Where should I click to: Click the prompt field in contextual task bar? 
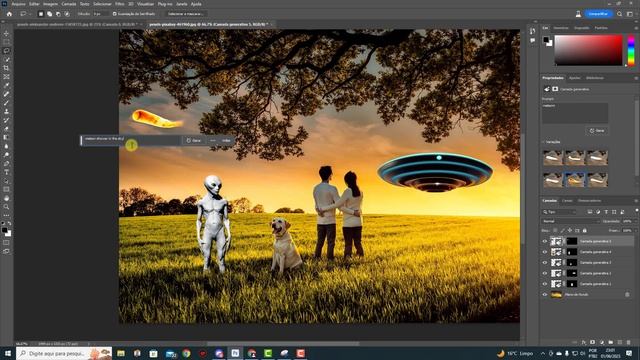point(131,140)
